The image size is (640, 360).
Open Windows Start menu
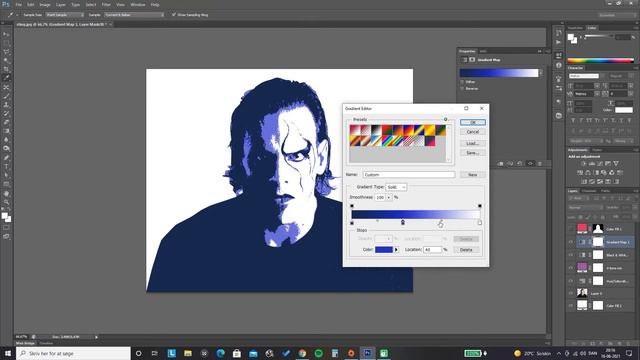[x=8, y=353]
